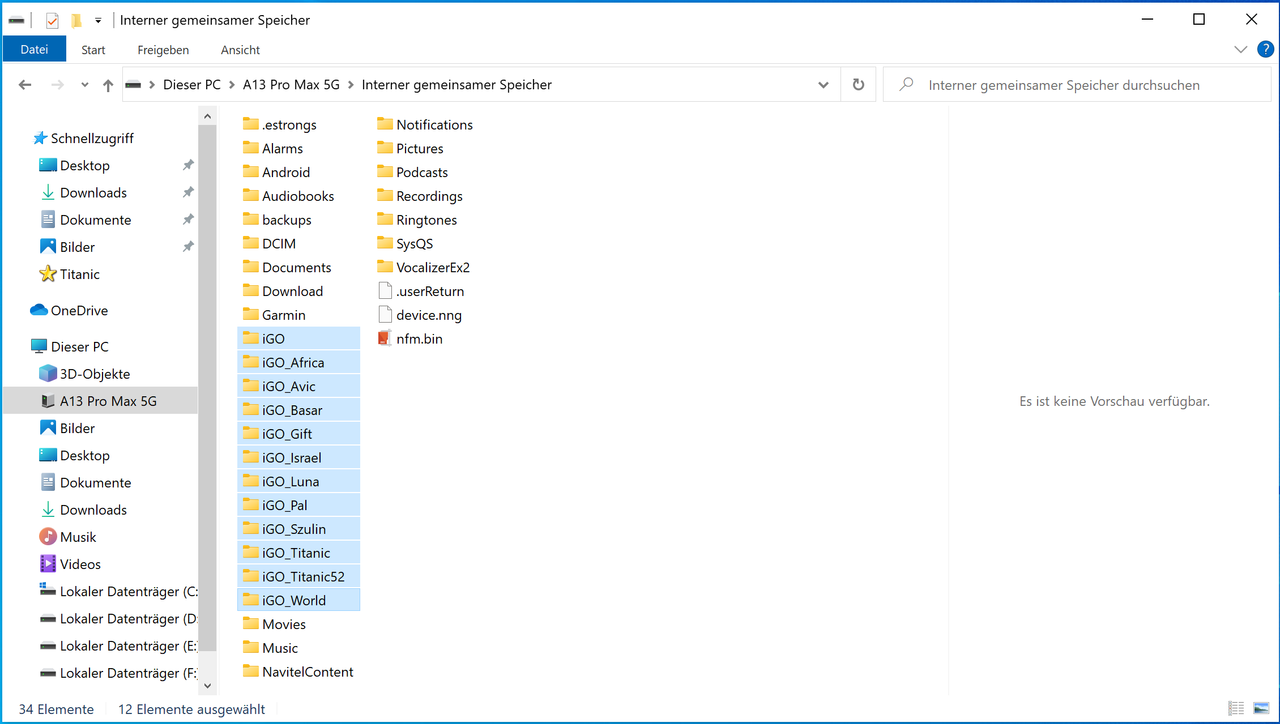
Task: Click Interner gemeinsamer Speicher breadcrumb in address bar
Action: point(457,85)
